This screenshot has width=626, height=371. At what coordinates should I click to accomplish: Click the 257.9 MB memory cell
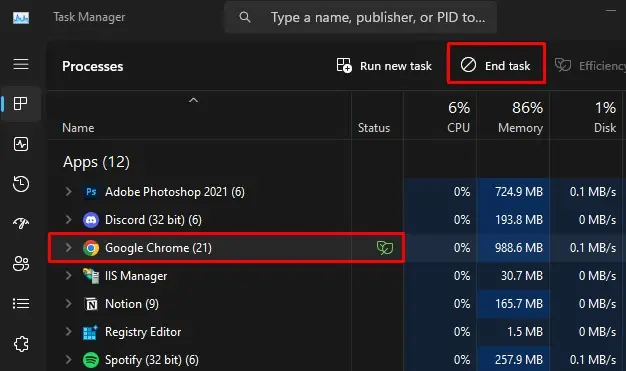[513, 359]
